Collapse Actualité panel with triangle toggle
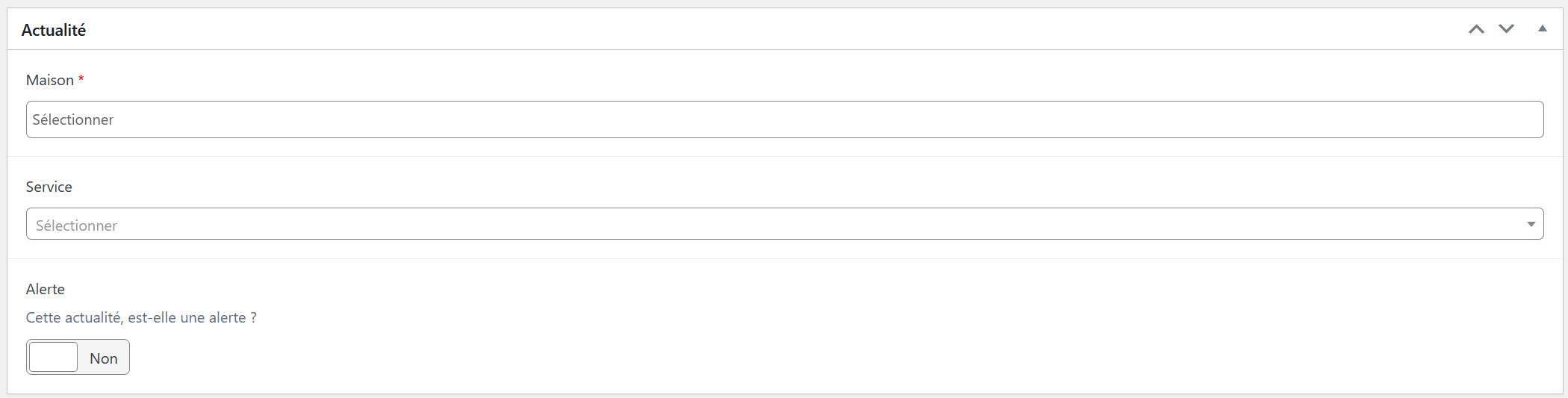Viewport: 1568px width, 398px height. 1542,29
